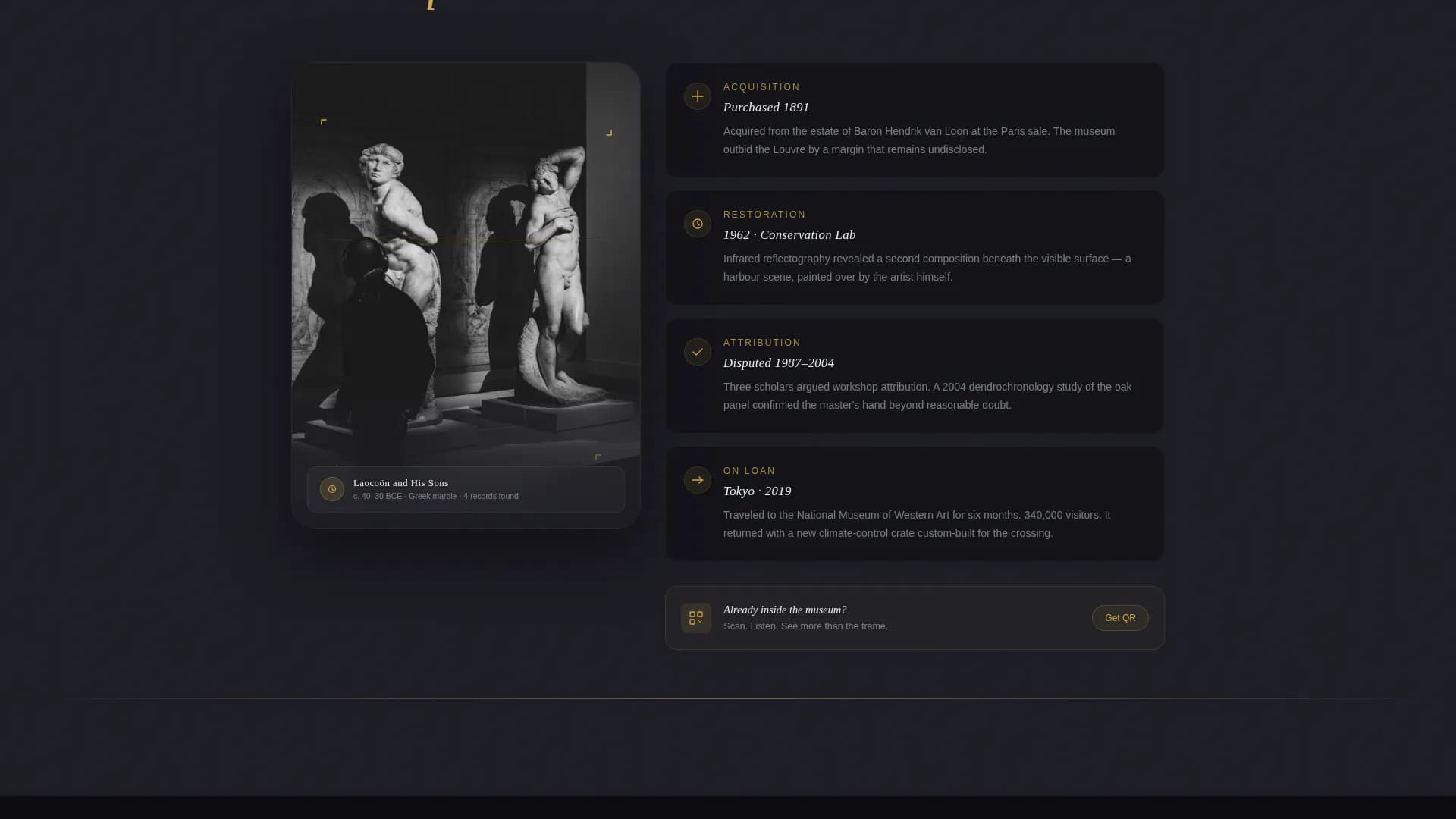
Task: Expand the 4 records found entry
Action: tap(491, 496)
